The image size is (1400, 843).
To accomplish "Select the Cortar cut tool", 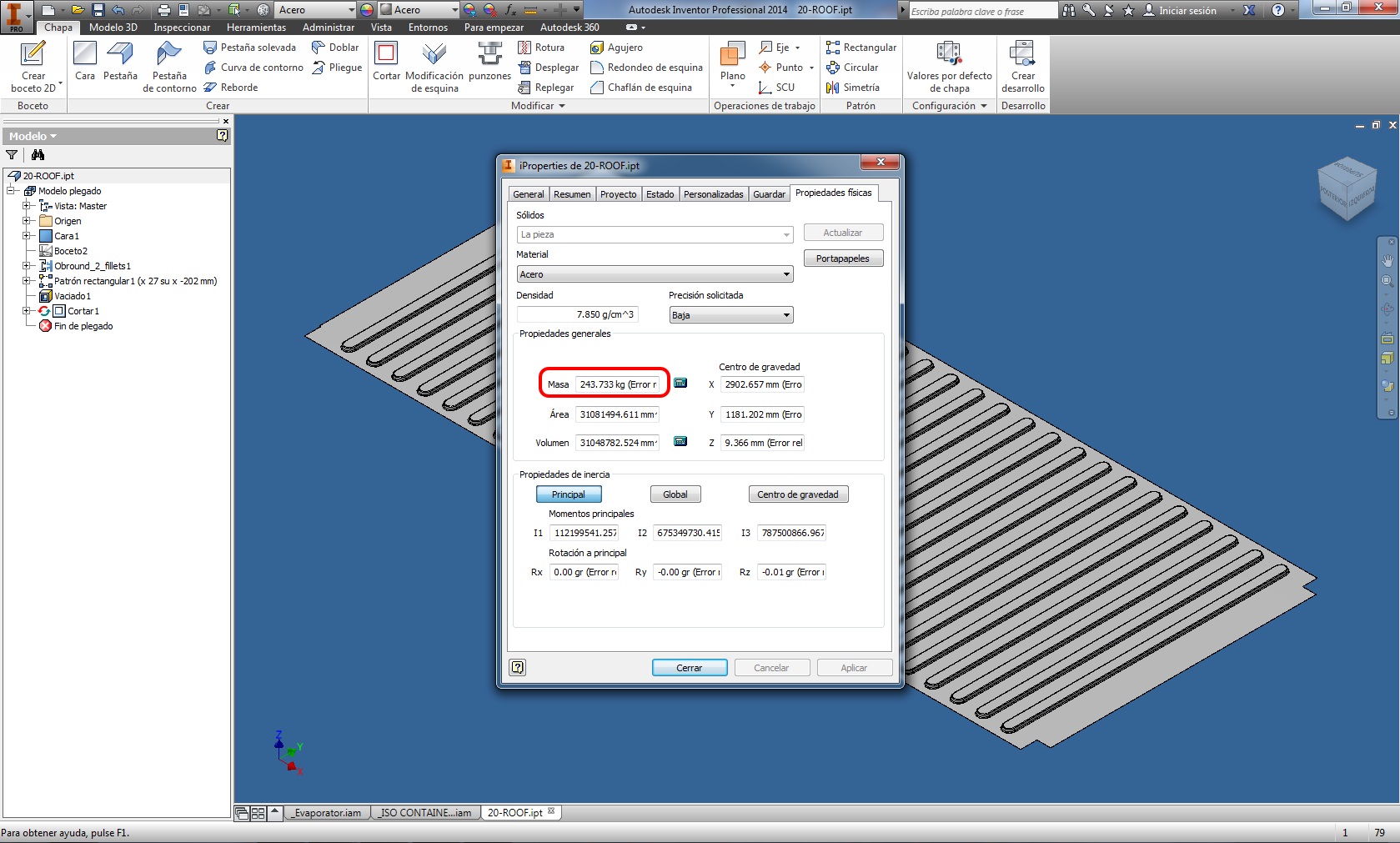I will [x=386, y=61].
